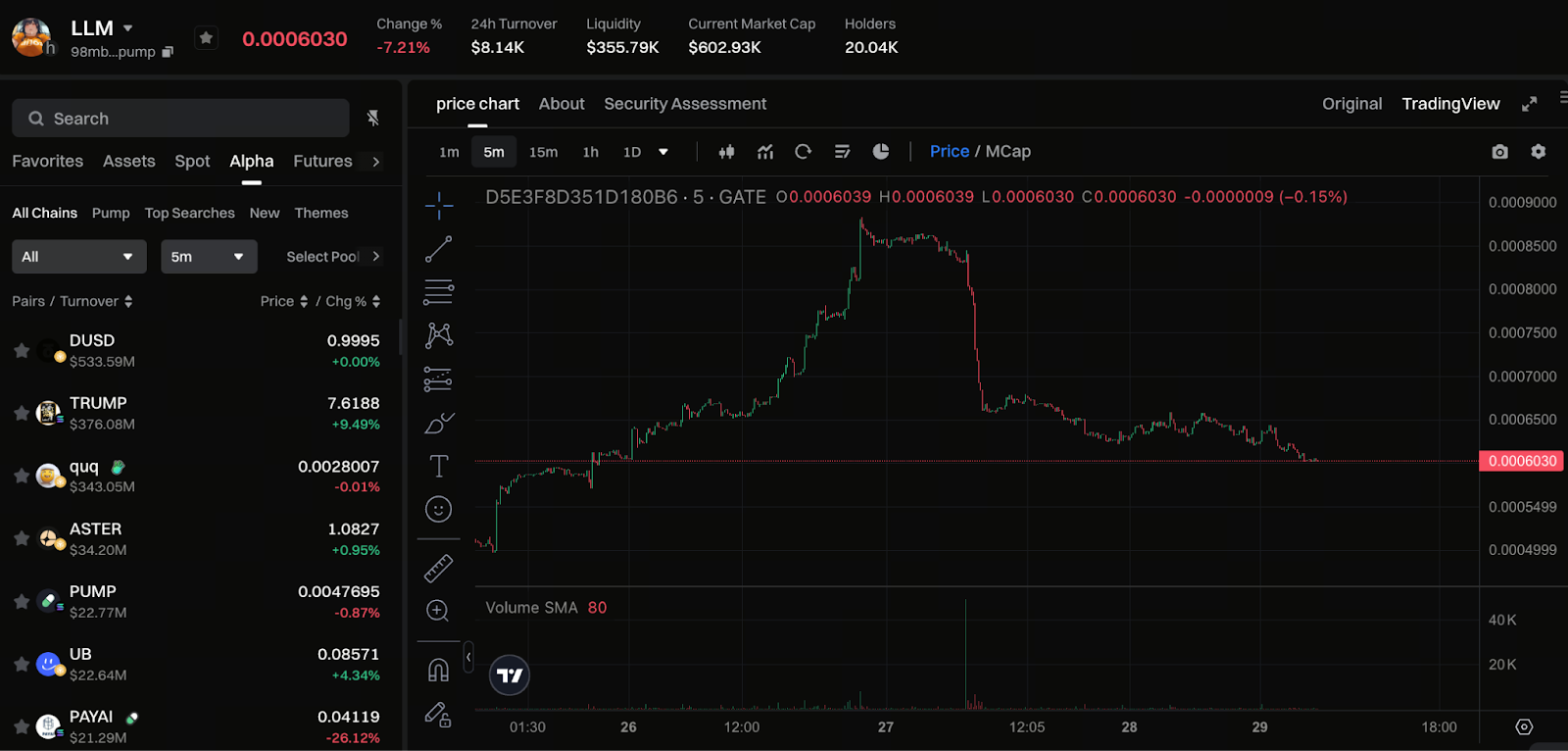Favorite the DUSD pair with its star
This screenshot has height=751, width=1568.
tap(22, 350)
